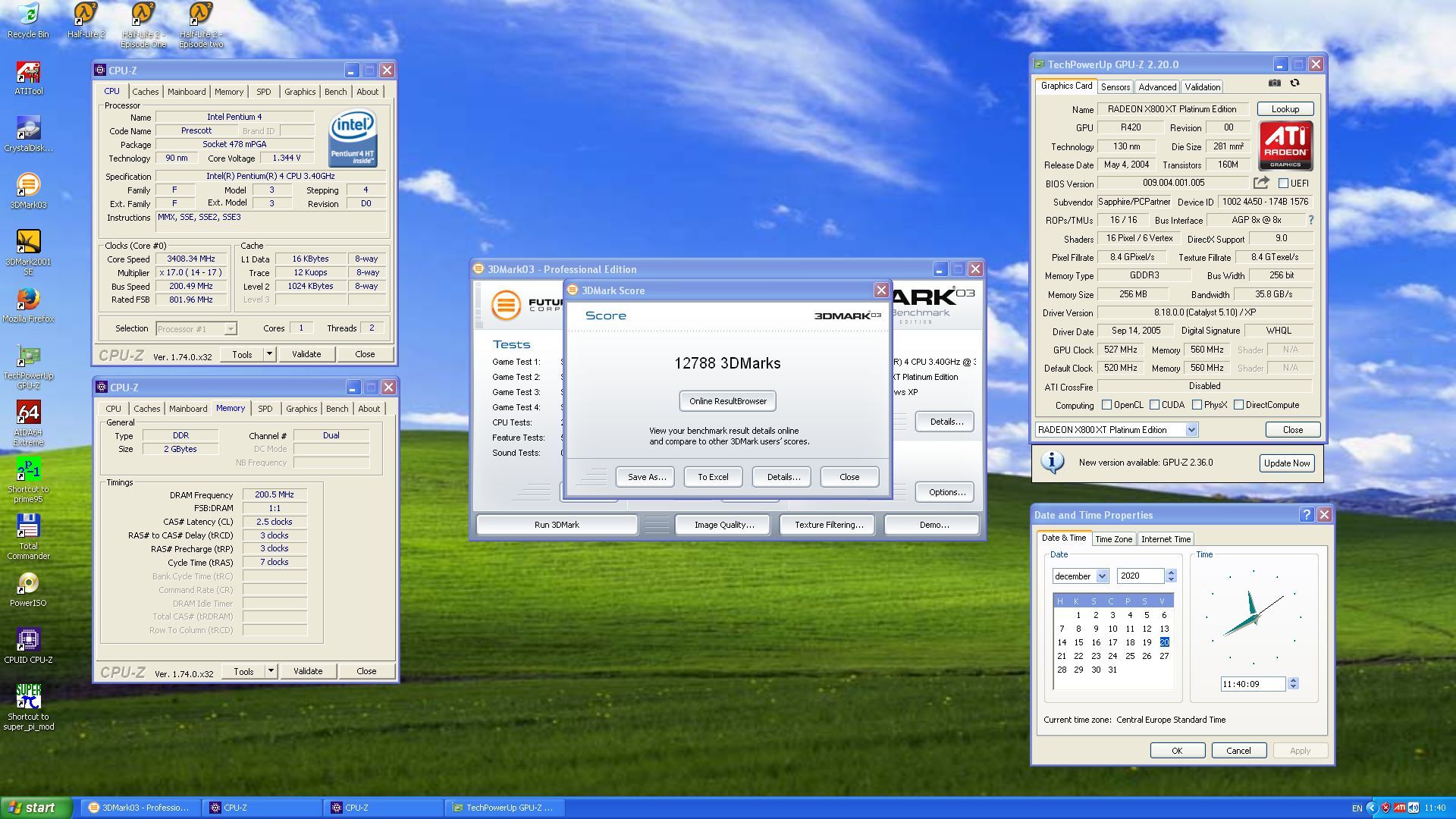The width and height of the screenshot is (1456, 819).
Task: Open the Half-Life 2 Episode Two shortcut
Action: point(201,25)
